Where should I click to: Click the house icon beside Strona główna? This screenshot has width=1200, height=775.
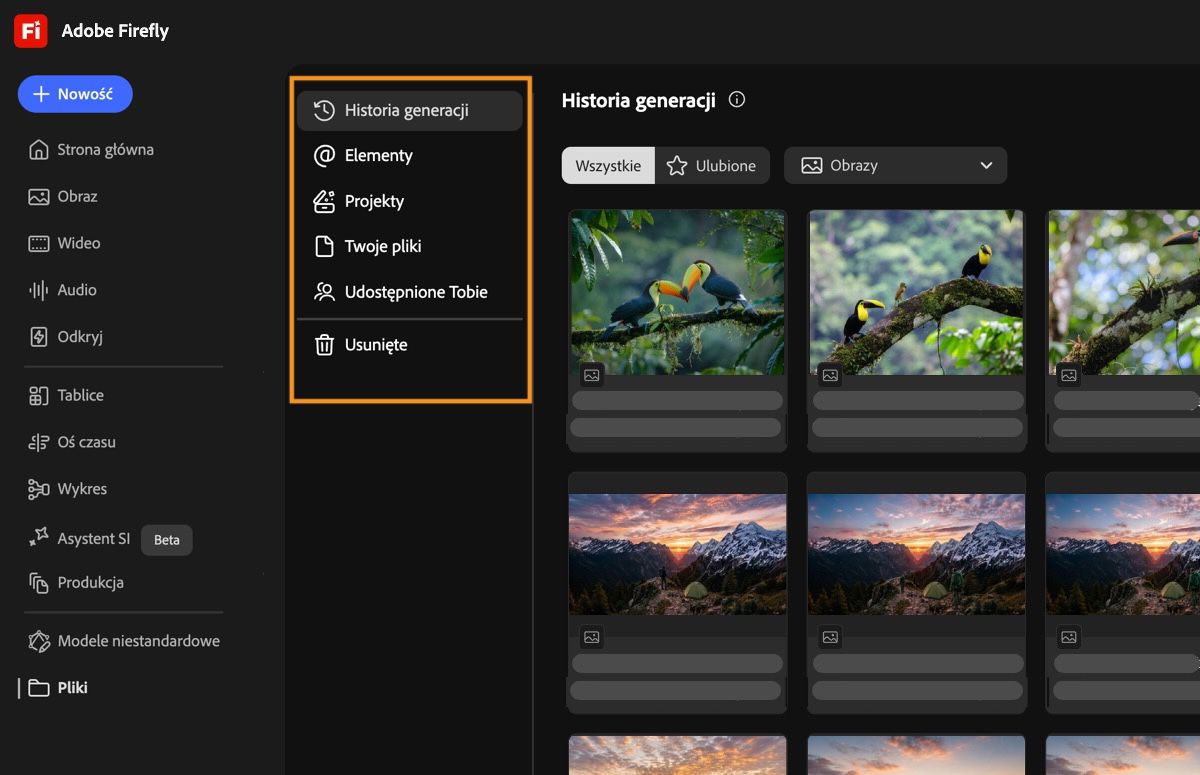tap(39, 150)
